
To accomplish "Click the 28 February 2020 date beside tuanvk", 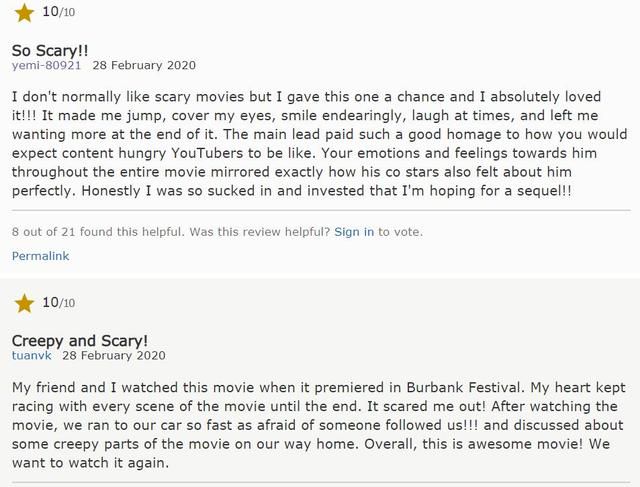I will (114, 356).
